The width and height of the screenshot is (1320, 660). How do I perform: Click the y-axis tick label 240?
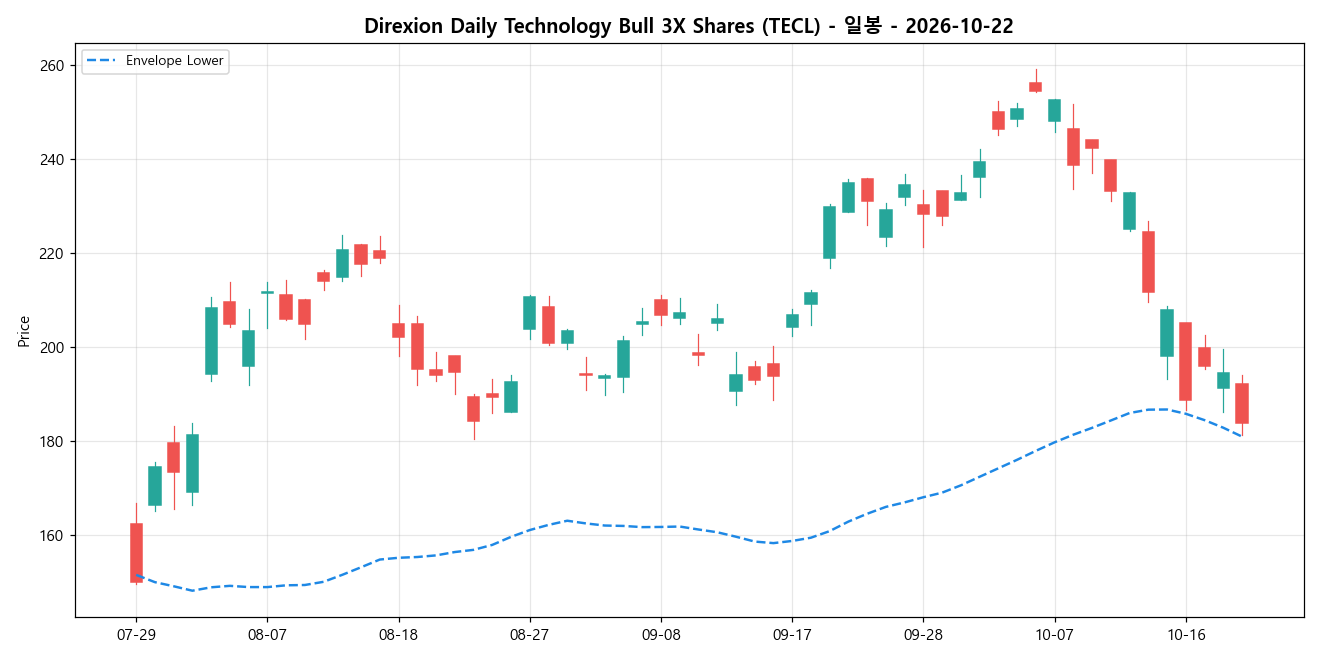pyautogui.click(x=52, y=160)
